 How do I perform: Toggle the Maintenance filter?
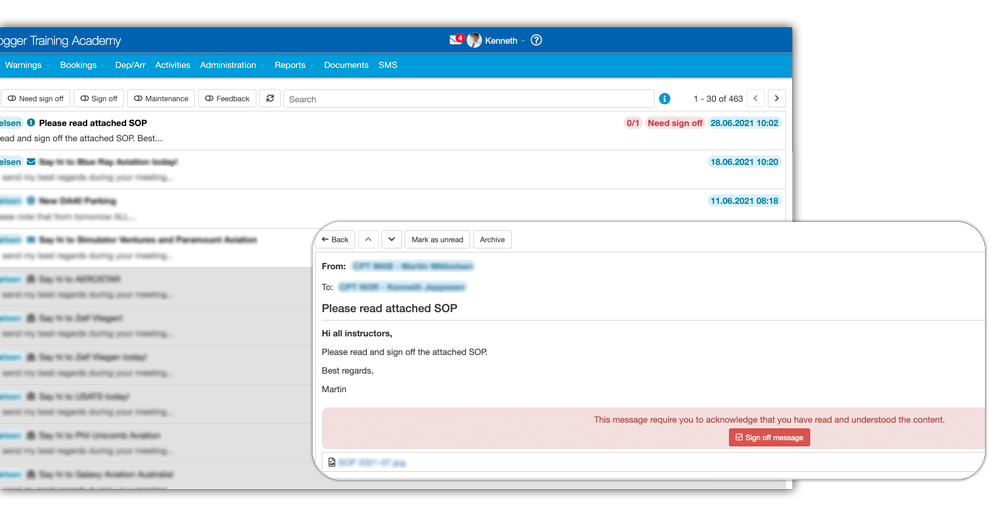pyautogui.click(x=161, y=98)
